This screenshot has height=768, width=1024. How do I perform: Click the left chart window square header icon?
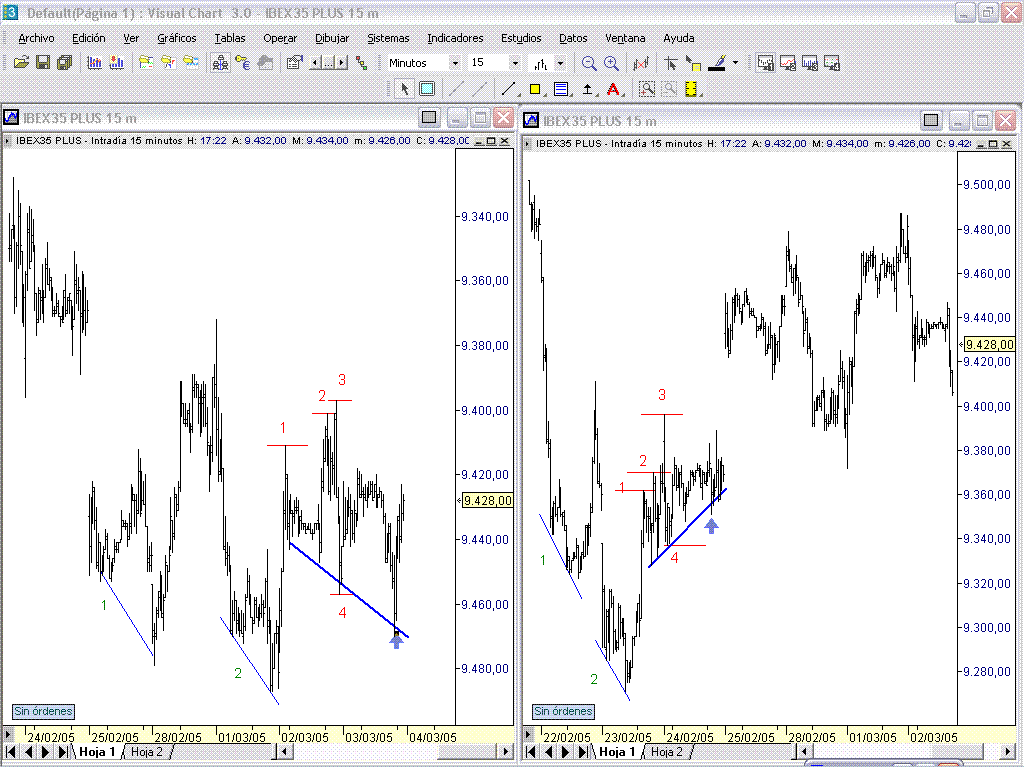429,118
